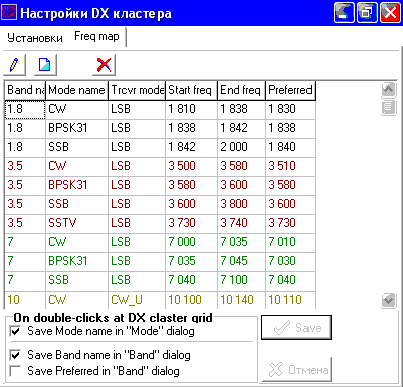Click the minimize window icon
The width and height of the screenshot is (403, 387).
344,12
